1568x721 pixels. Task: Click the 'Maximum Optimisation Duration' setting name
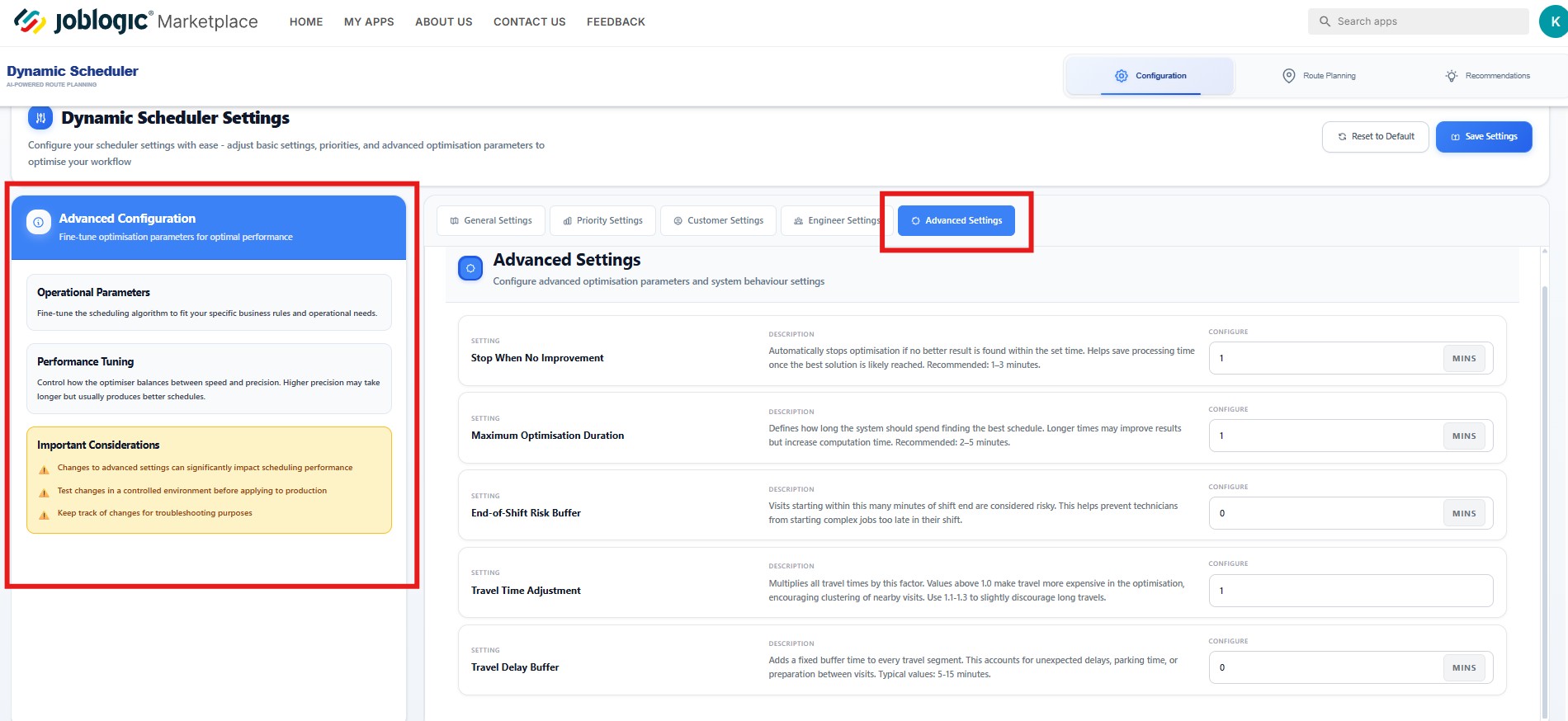(547, 436)
